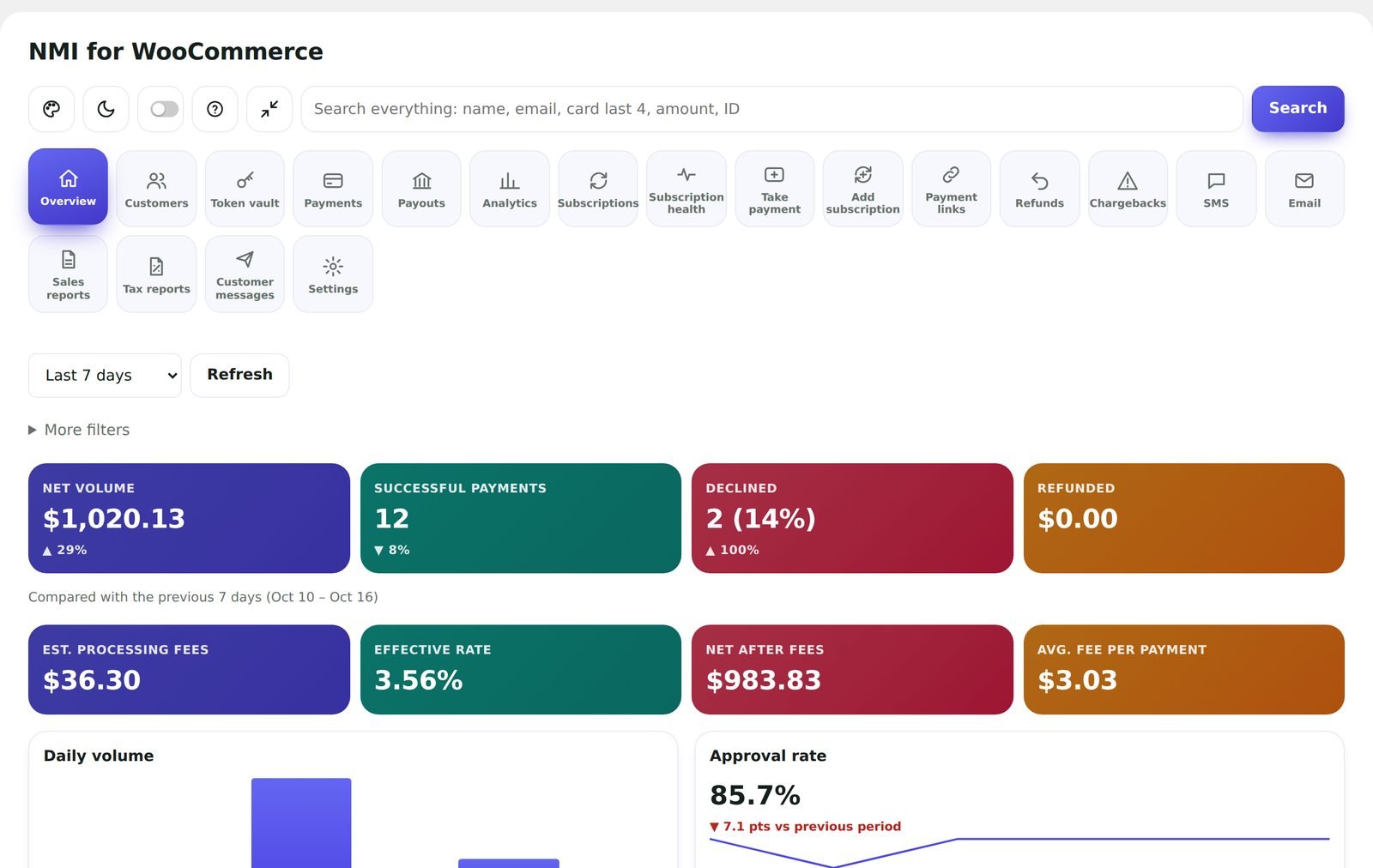1373x868 pixels.
Task: Open Token vault
Action: click(x=245, y=189)
